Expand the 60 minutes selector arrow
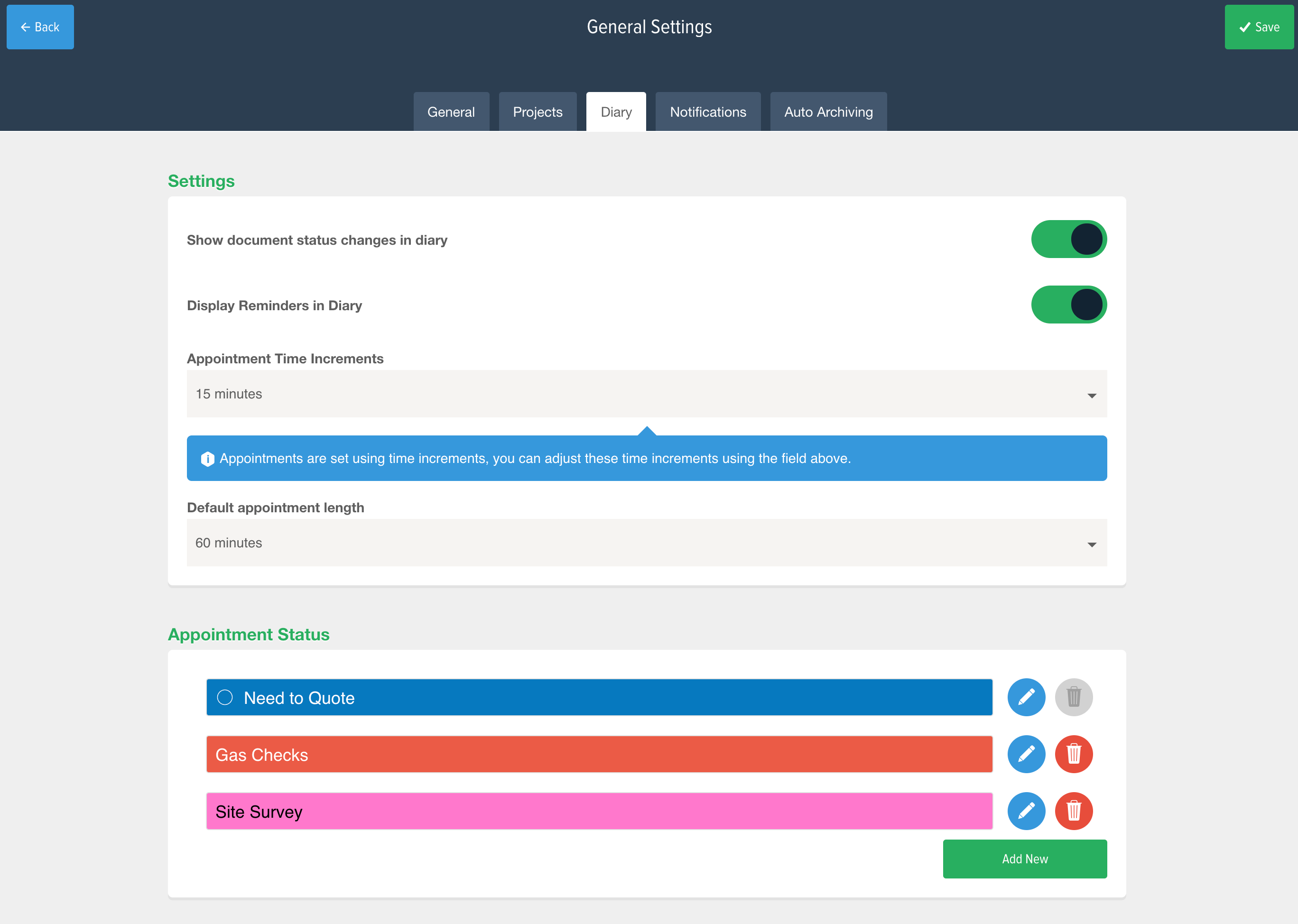The width and height of the screenshot is (1298, 924). 1092,544
